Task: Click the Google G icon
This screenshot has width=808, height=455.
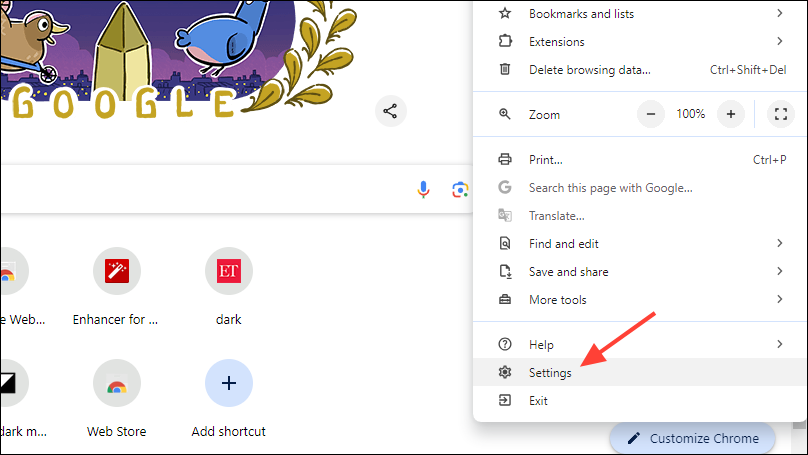Action: [x=505, y=187]
